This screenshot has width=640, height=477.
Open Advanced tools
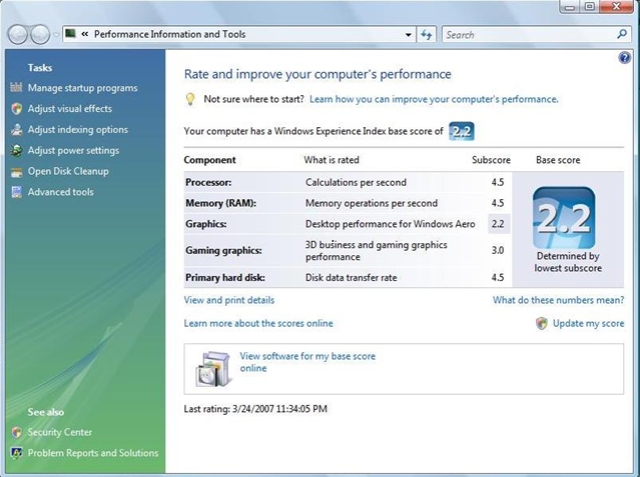point(61,192)
